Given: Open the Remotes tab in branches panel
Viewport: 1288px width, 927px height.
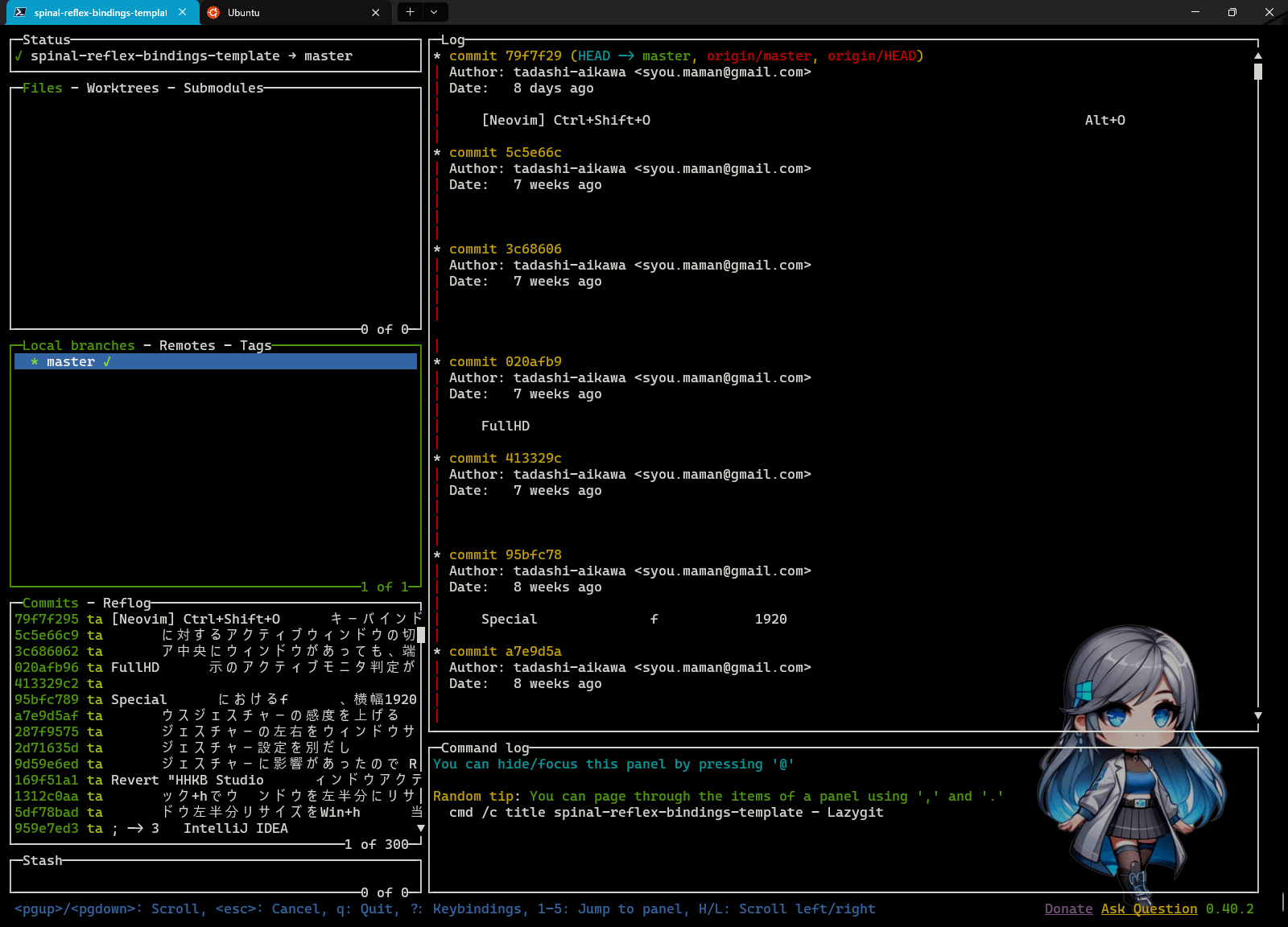Looking at the screenshot, I should pos(187,345).
